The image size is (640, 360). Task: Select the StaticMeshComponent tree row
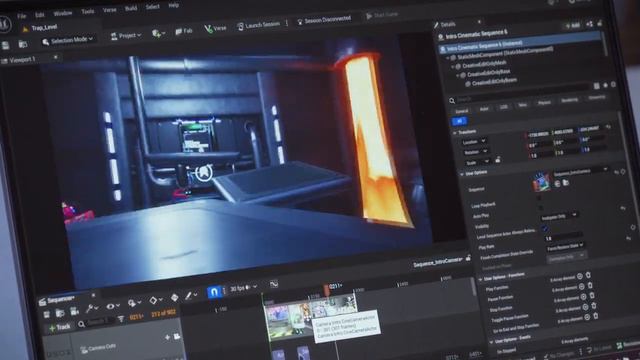coord(505,53)
